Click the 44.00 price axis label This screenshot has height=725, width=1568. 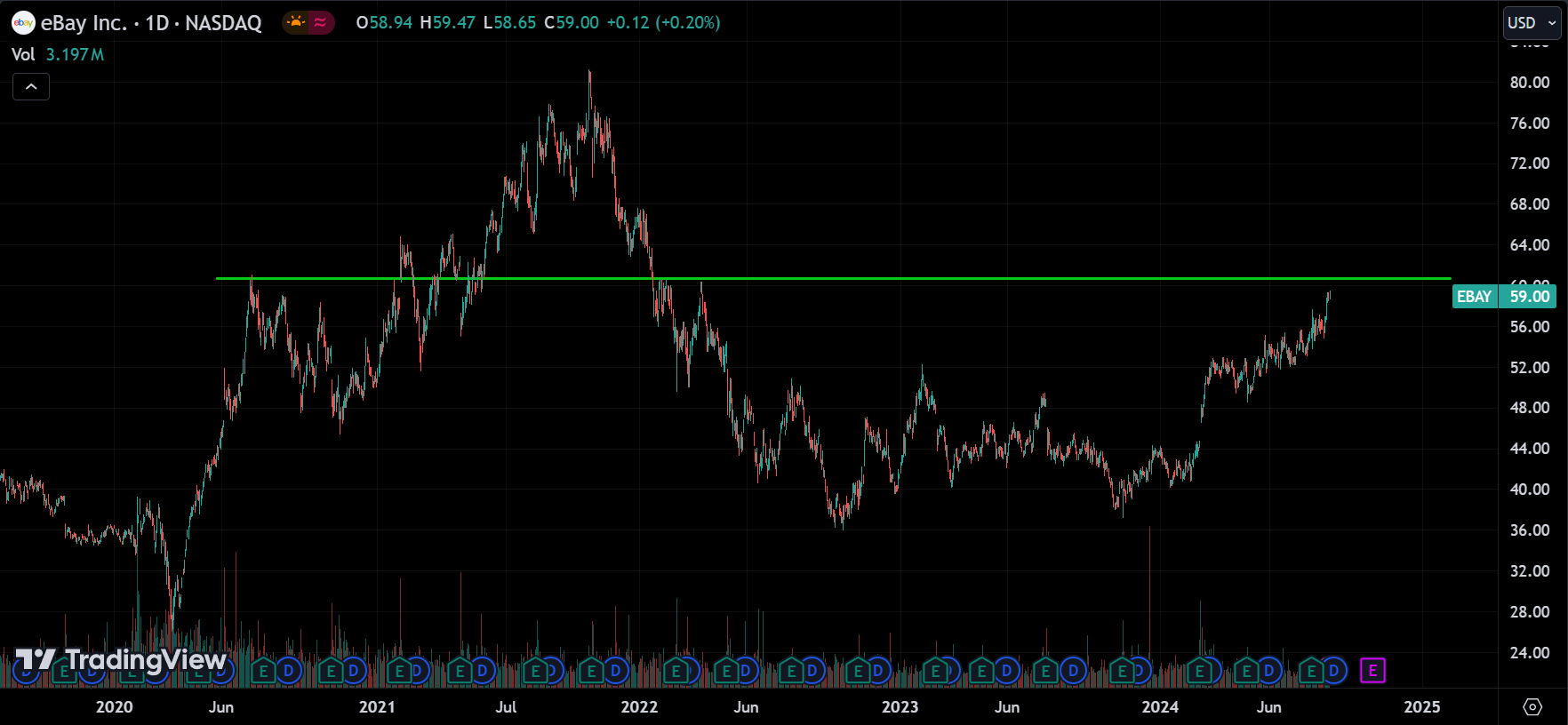click(x=1530, y=449)
